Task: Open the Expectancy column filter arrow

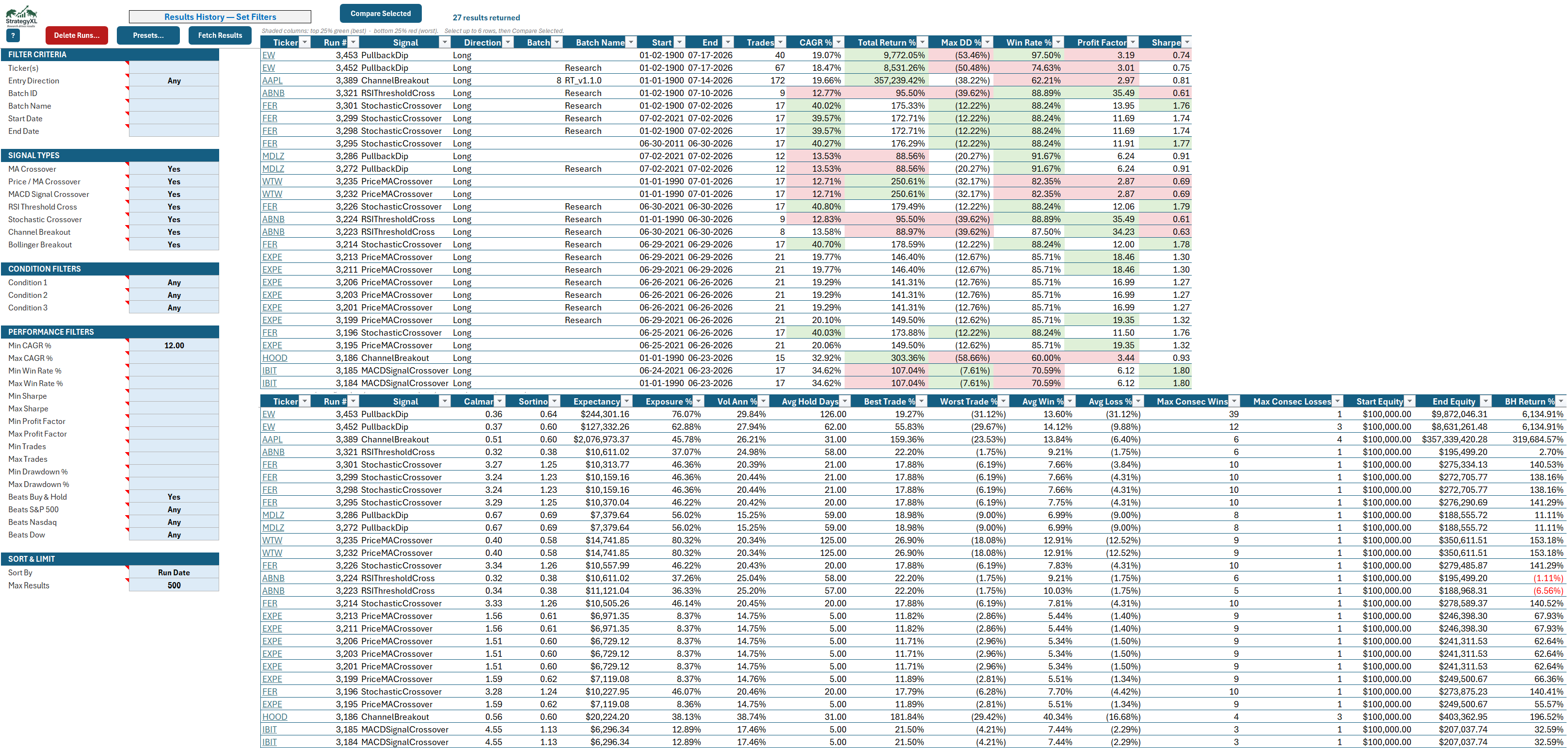Action: coord(627,401)
